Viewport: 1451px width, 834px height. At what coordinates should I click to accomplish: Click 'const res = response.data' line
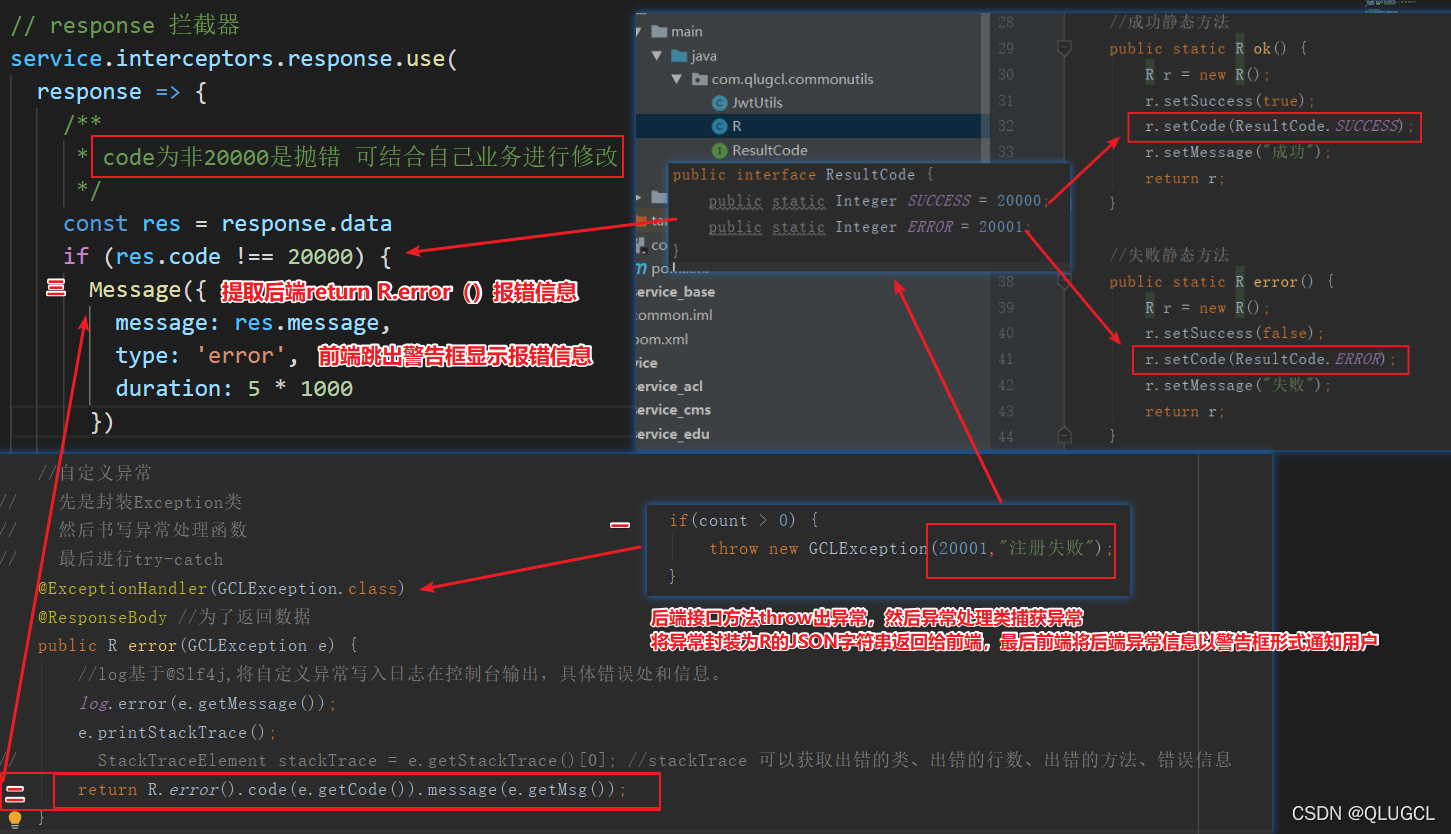(x=227, y=223)
